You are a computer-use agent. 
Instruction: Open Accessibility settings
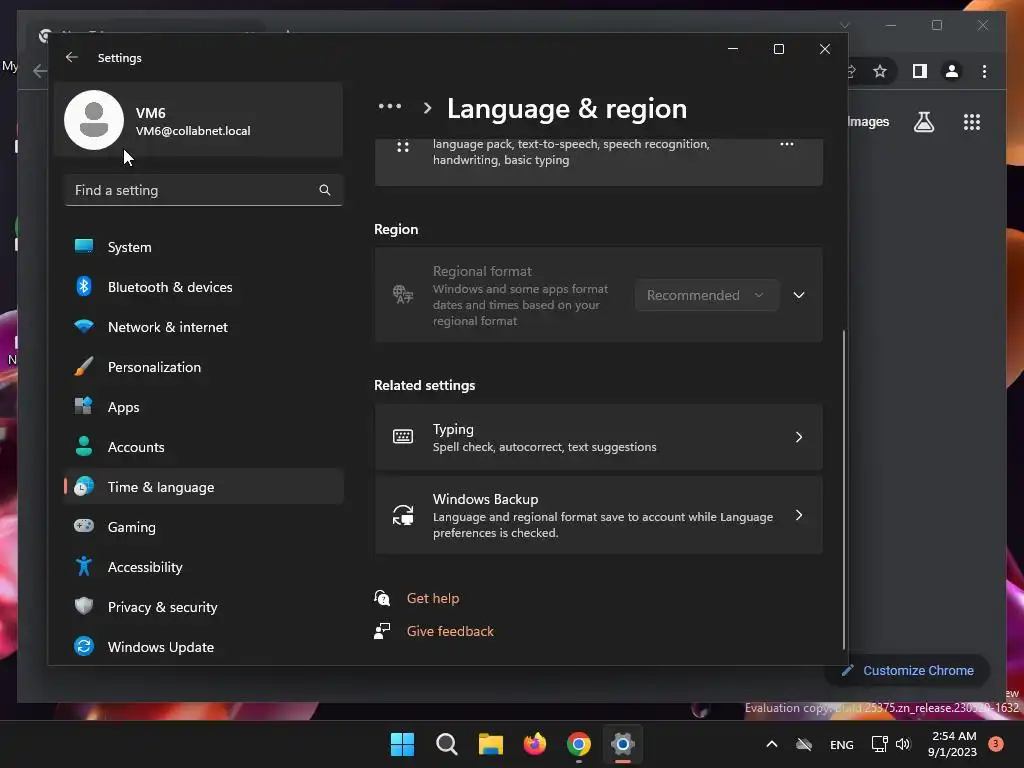(203, 567)
